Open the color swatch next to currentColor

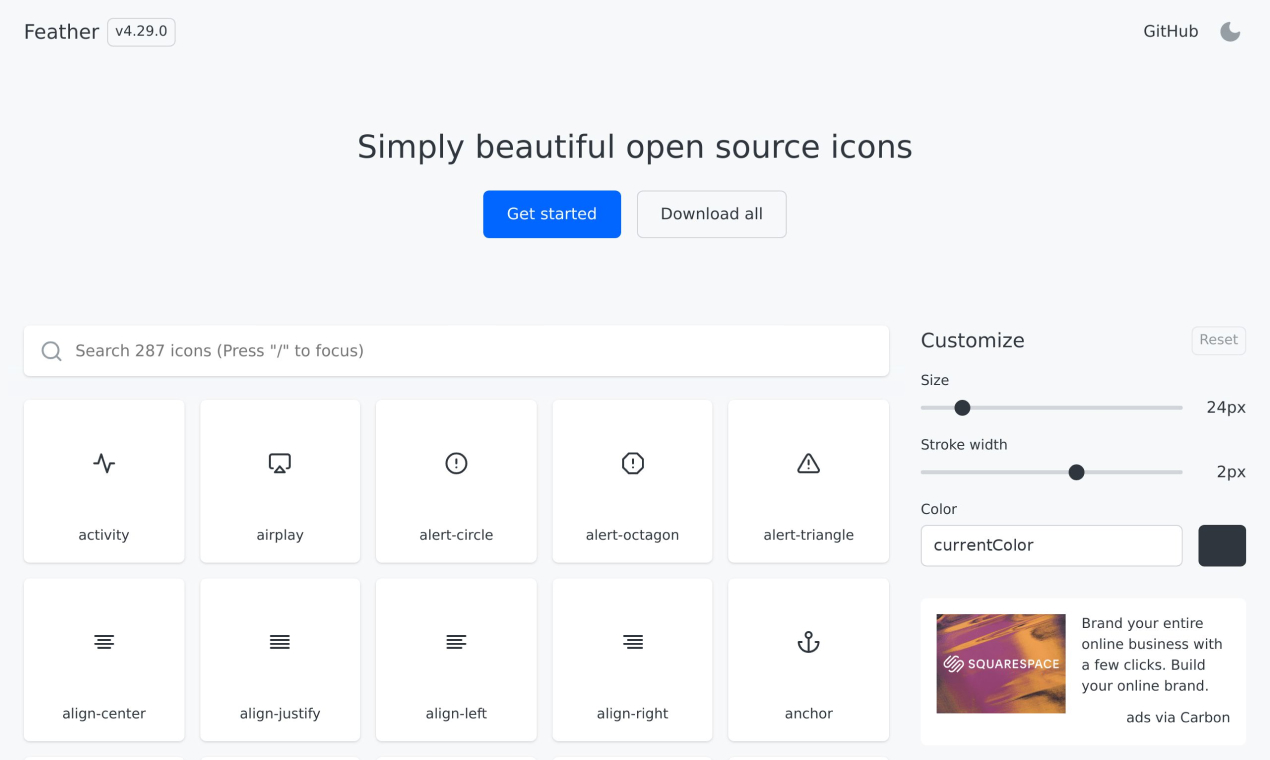[x=1222, y=545]
